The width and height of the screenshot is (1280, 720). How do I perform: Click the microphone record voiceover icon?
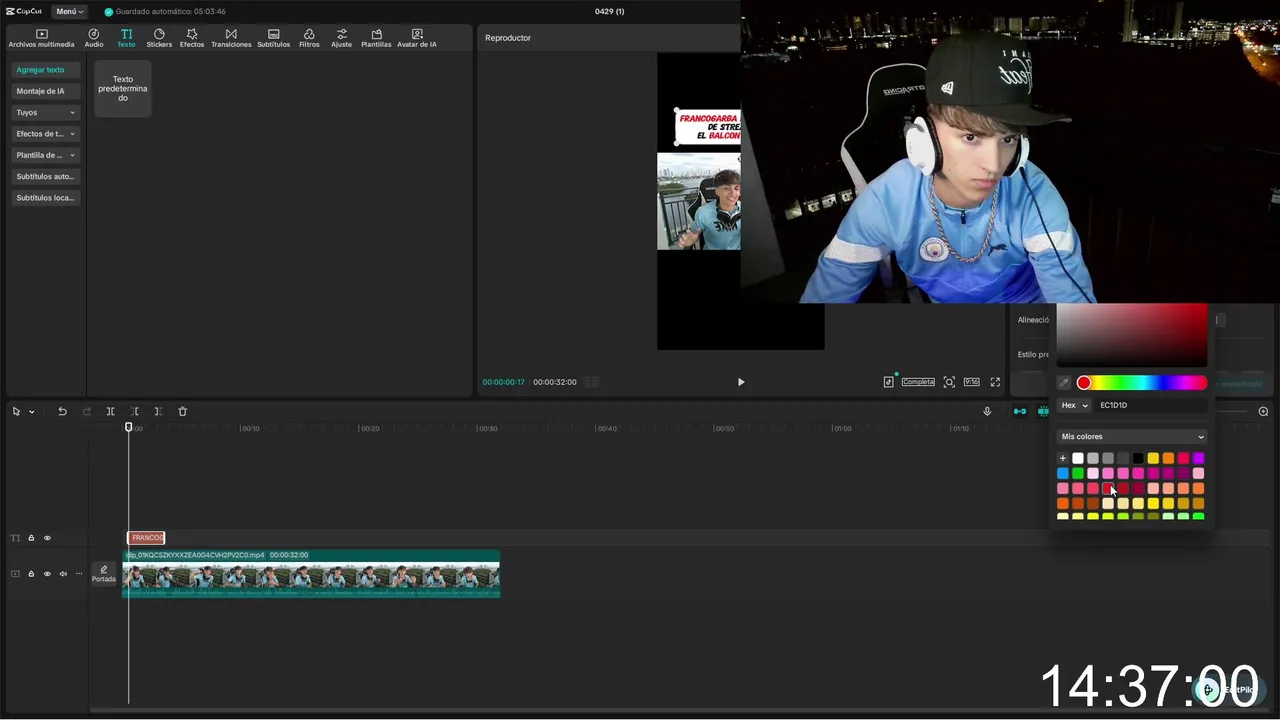987,412
